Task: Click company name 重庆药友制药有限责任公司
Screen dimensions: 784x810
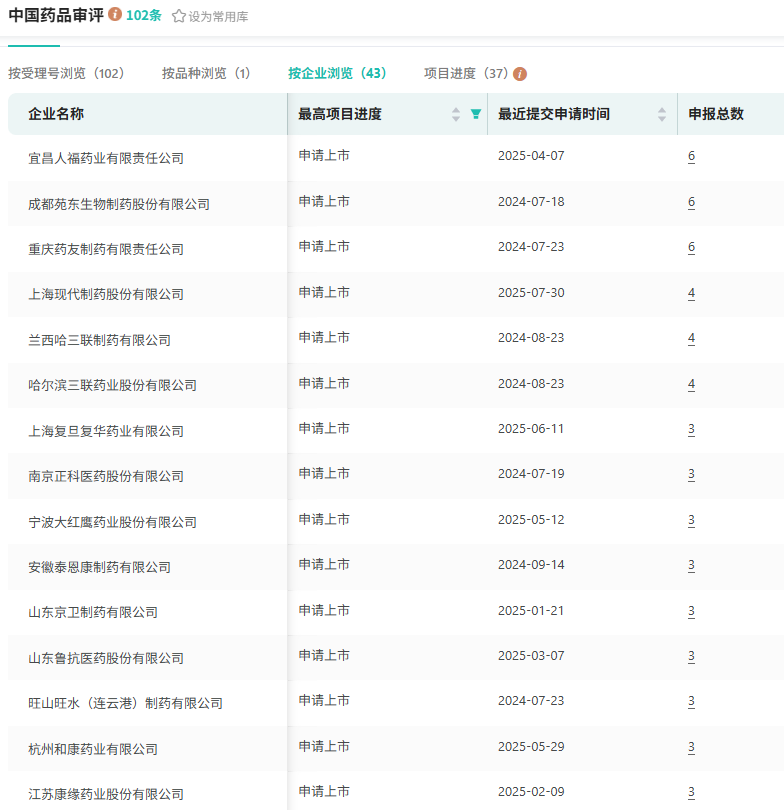Action: click(106, 249)
